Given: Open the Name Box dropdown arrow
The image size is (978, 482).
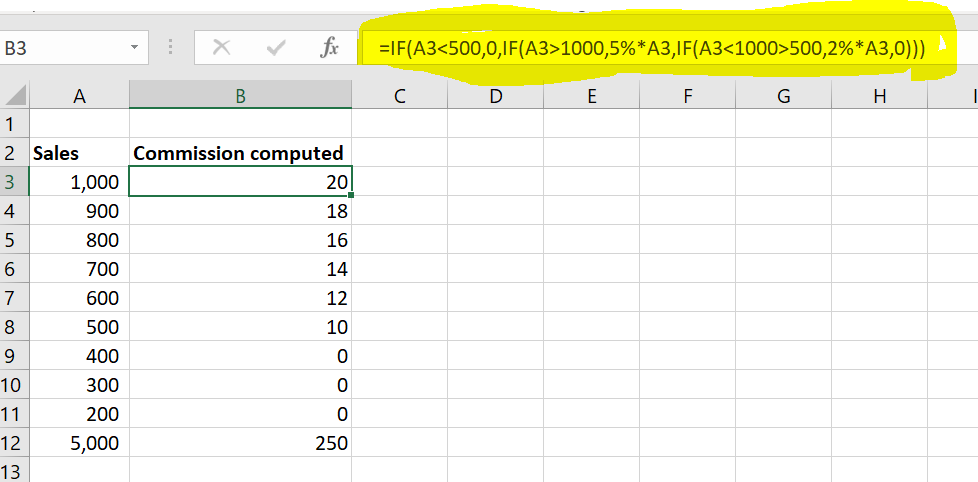Looking at the screenshot, I should coord(134,47).
